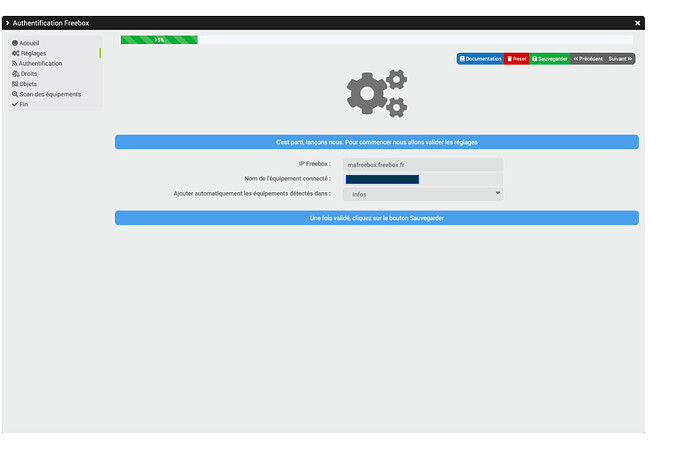Open the Droits sidebar step

25,73
